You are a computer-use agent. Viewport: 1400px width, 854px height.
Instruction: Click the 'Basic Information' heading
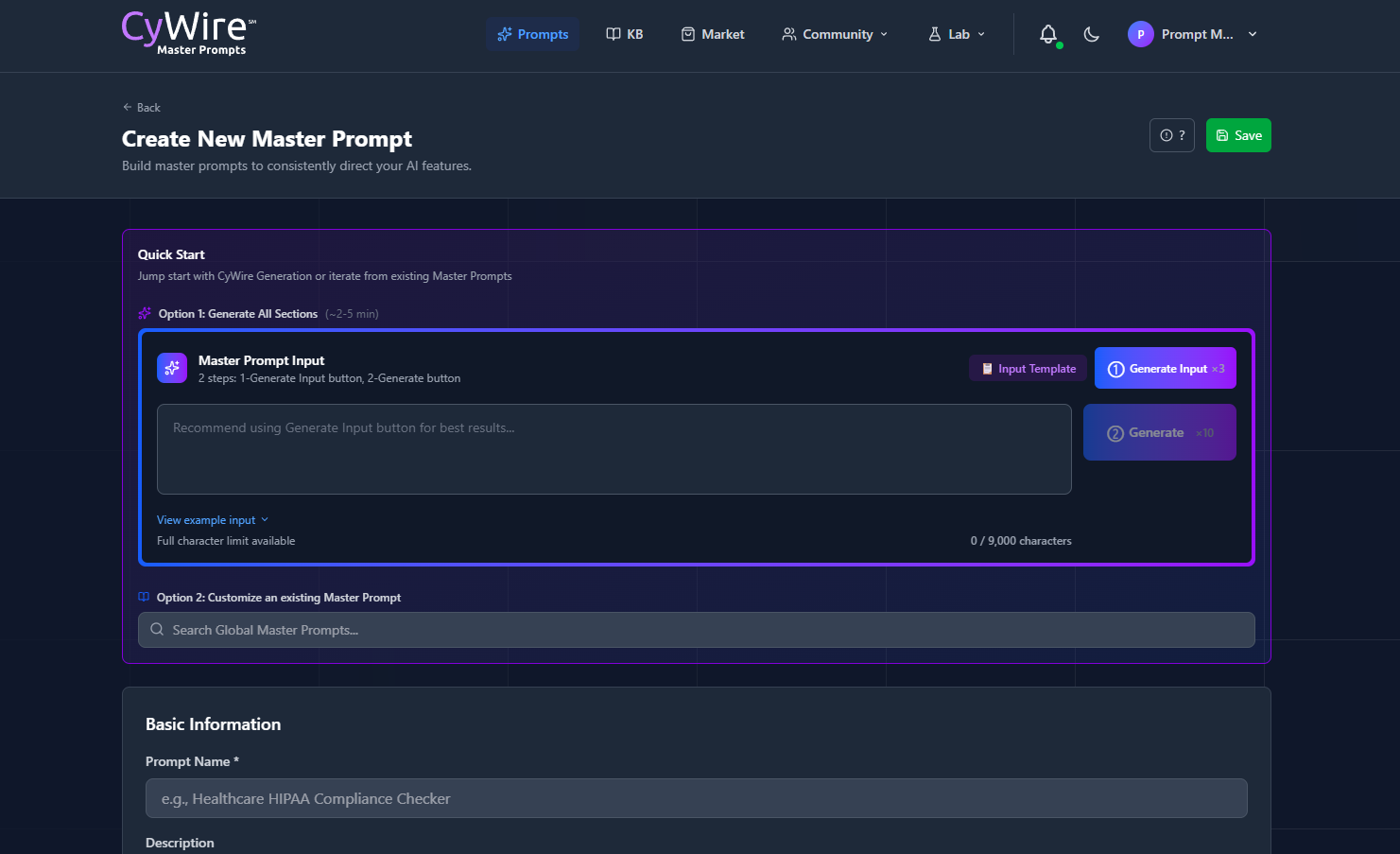213,724
